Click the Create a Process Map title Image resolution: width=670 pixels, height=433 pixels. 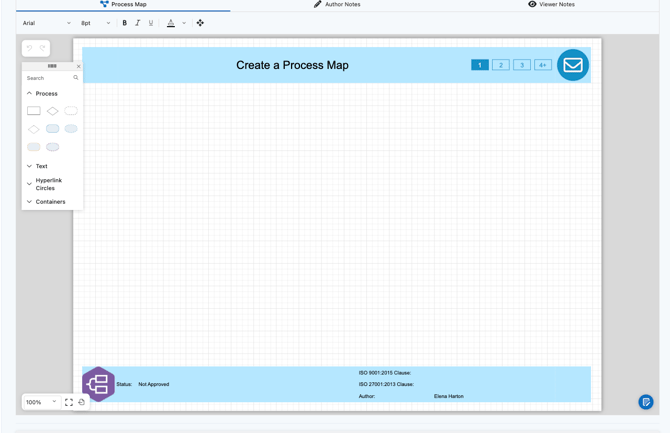pyautogui.click(x=292, y=65)
